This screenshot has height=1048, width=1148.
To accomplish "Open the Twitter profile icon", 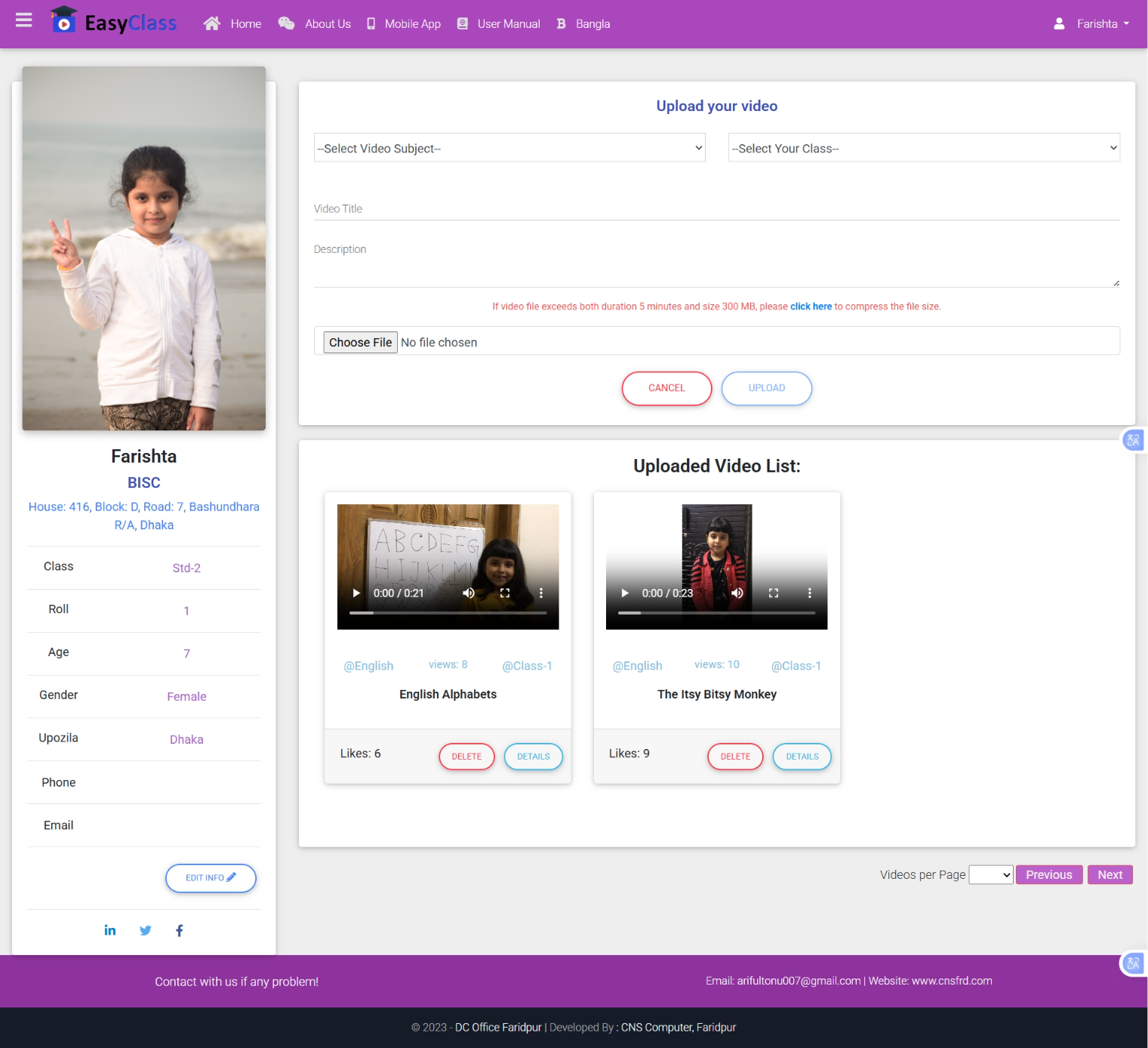I will click(146, 930).
